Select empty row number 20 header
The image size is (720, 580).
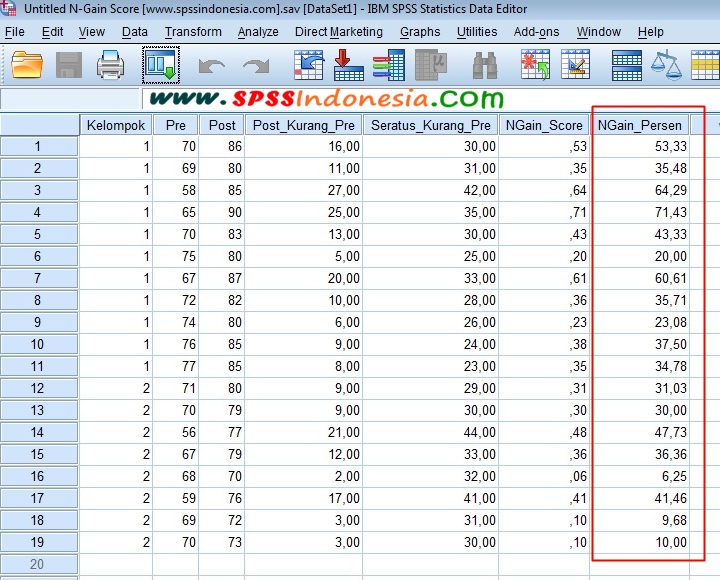pos(39,564)
